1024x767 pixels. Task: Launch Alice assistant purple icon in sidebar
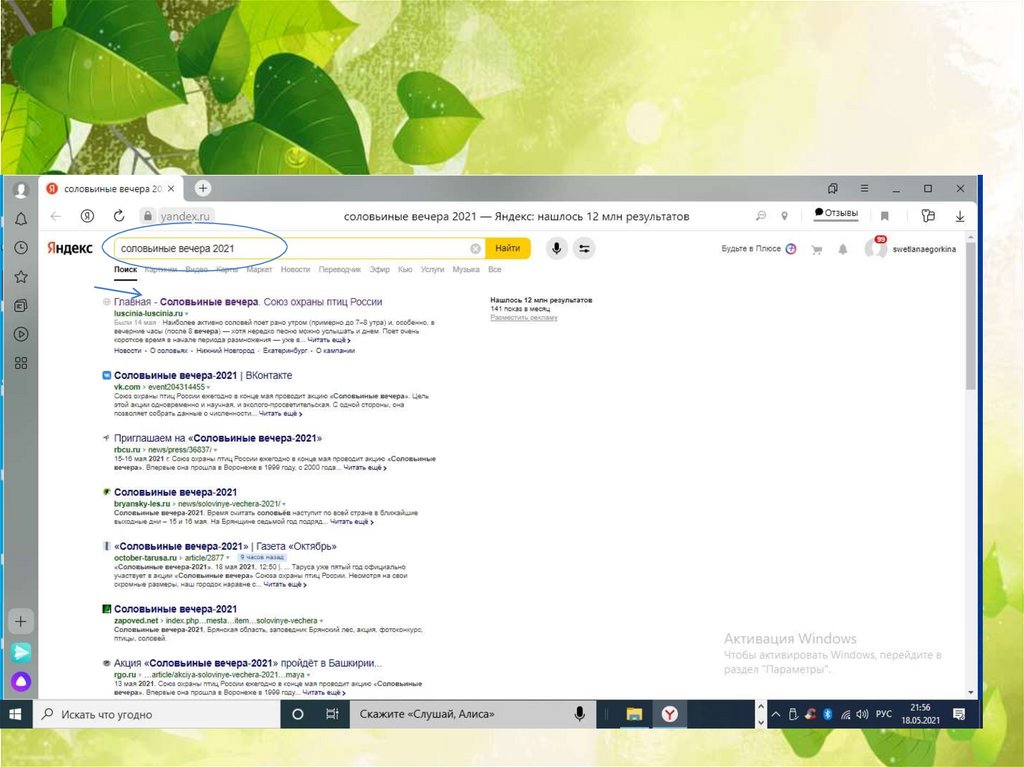pyautogui.click(x=21, y=681)
